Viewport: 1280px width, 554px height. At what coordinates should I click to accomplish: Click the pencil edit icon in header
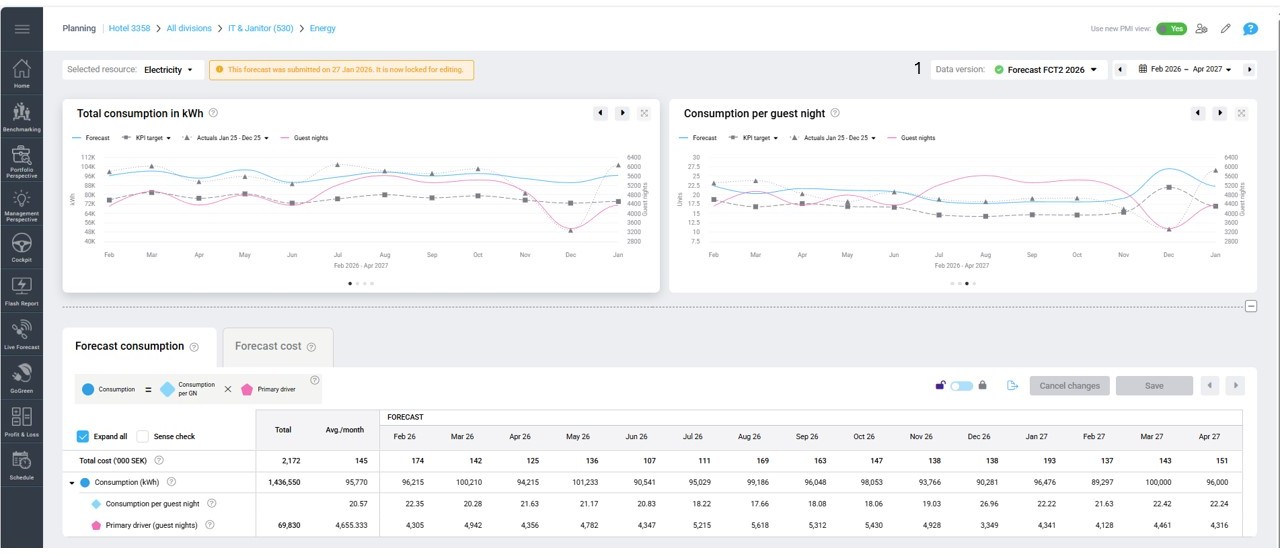tap(1226, 29)
